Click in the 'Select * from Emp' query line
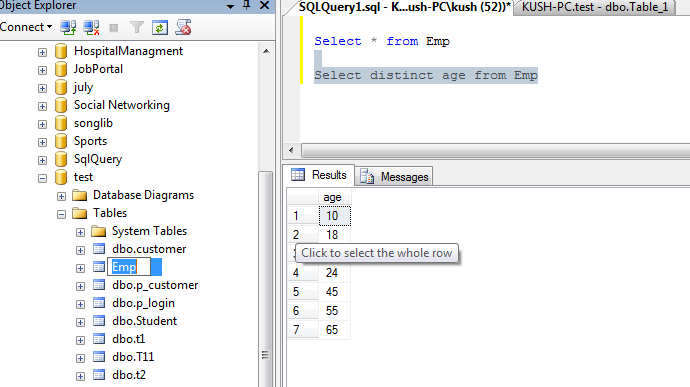 [x=382, y=41]
